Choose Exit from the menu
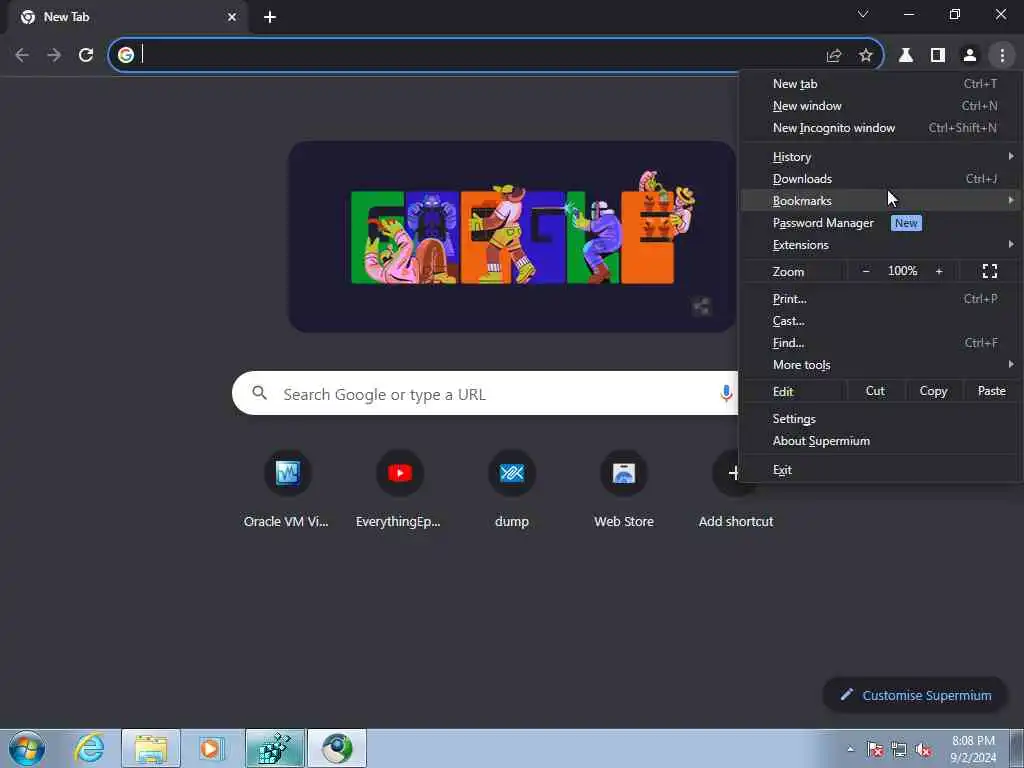This screenshot has width=1024, height=768. pyautogui.click(x=881, y=470)
